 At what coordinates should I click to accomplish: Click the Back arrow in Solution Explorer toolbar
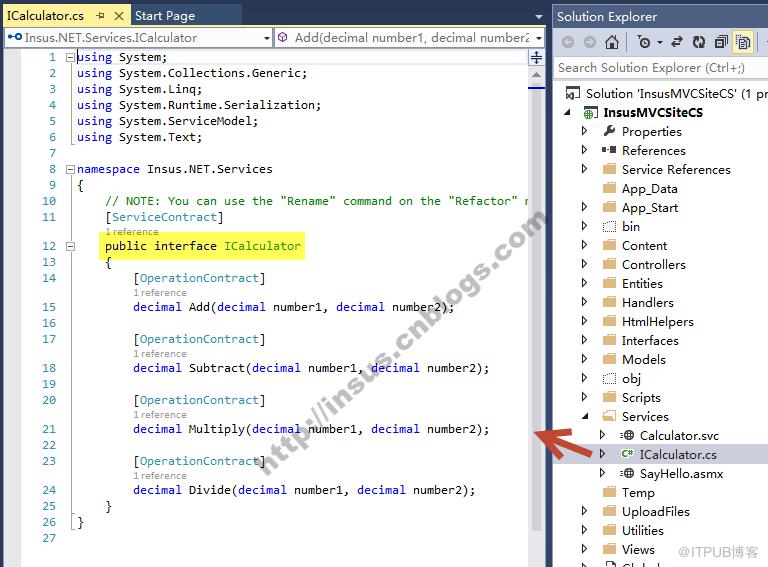568,43
